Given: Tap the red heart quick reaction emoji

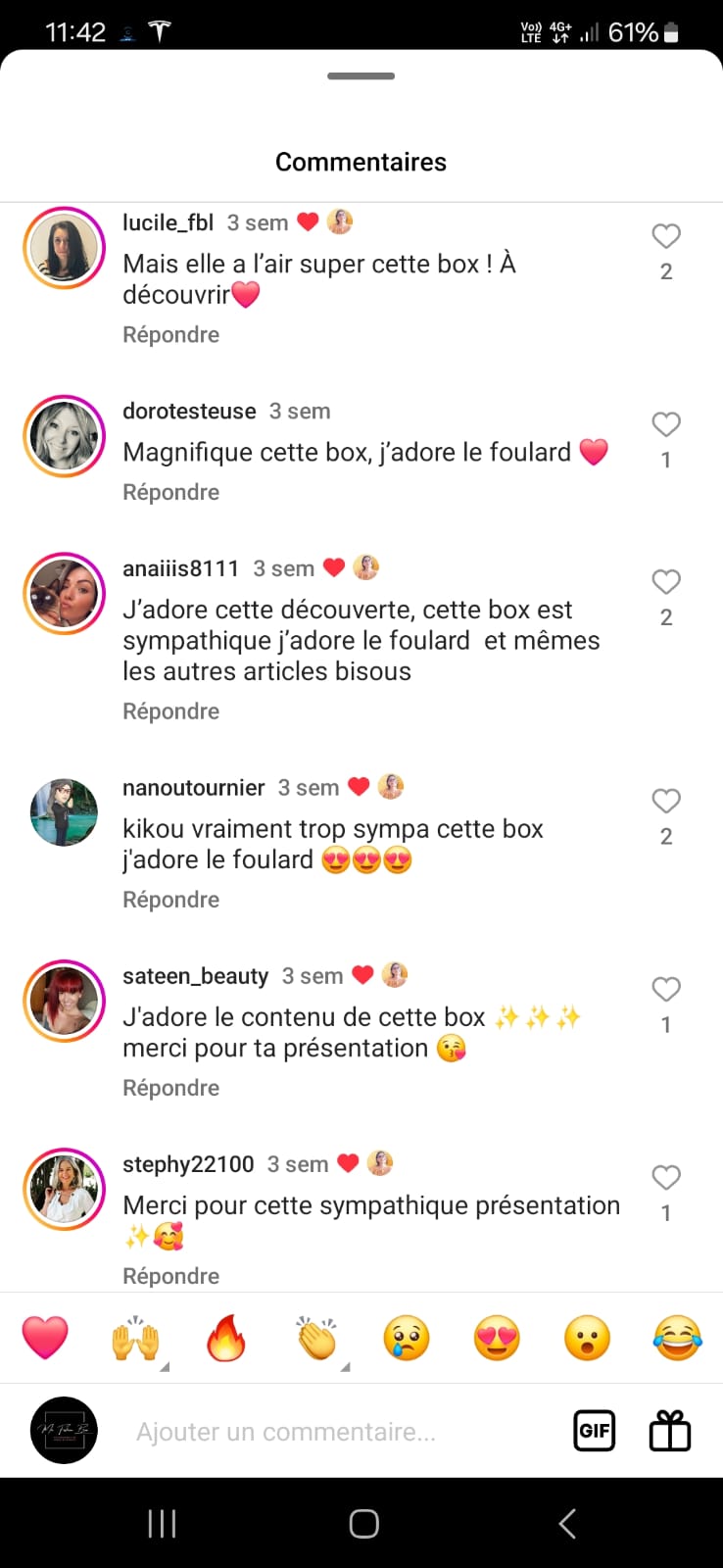Looking at the screenshot, I should coord(45,1338).
